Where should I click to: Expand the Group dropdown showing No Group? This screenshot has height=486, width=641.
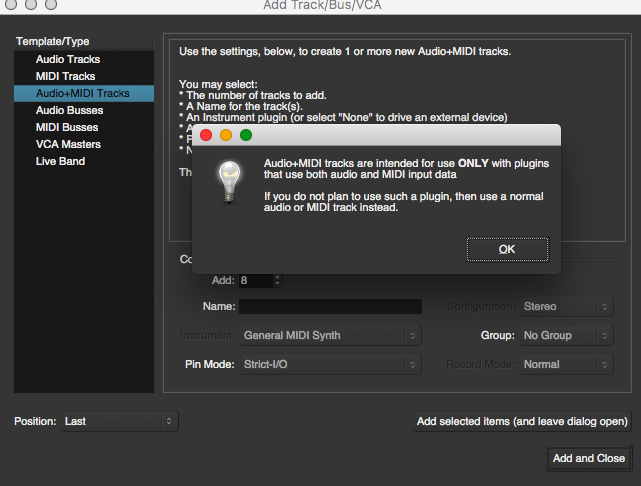click(566, 336)
